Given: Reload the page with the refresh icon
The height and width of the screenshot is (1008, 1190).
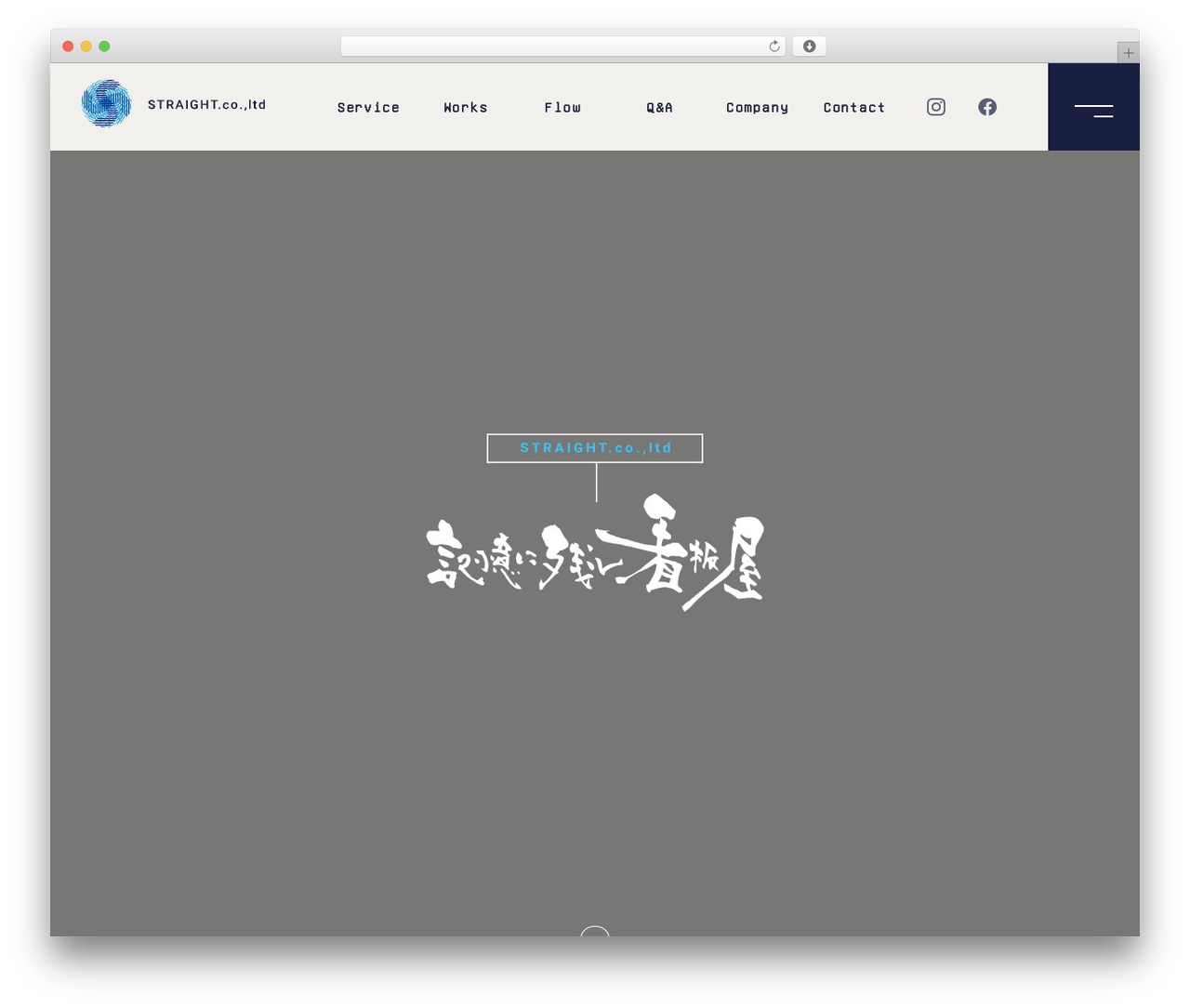Looking at the screenshot, I should coord(774,46).
